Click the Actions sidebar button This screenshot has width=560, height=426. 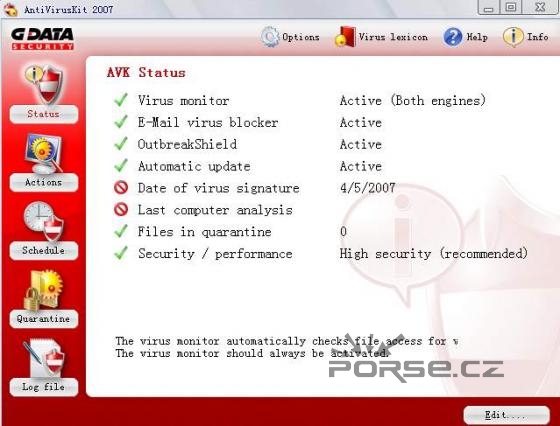point(44,182)
